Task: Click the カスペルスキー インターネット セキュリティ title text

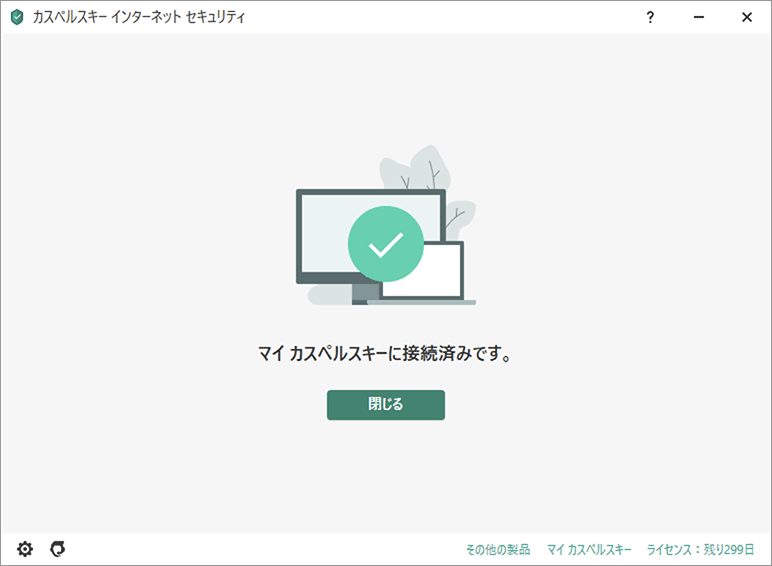Action: (139, 17)
